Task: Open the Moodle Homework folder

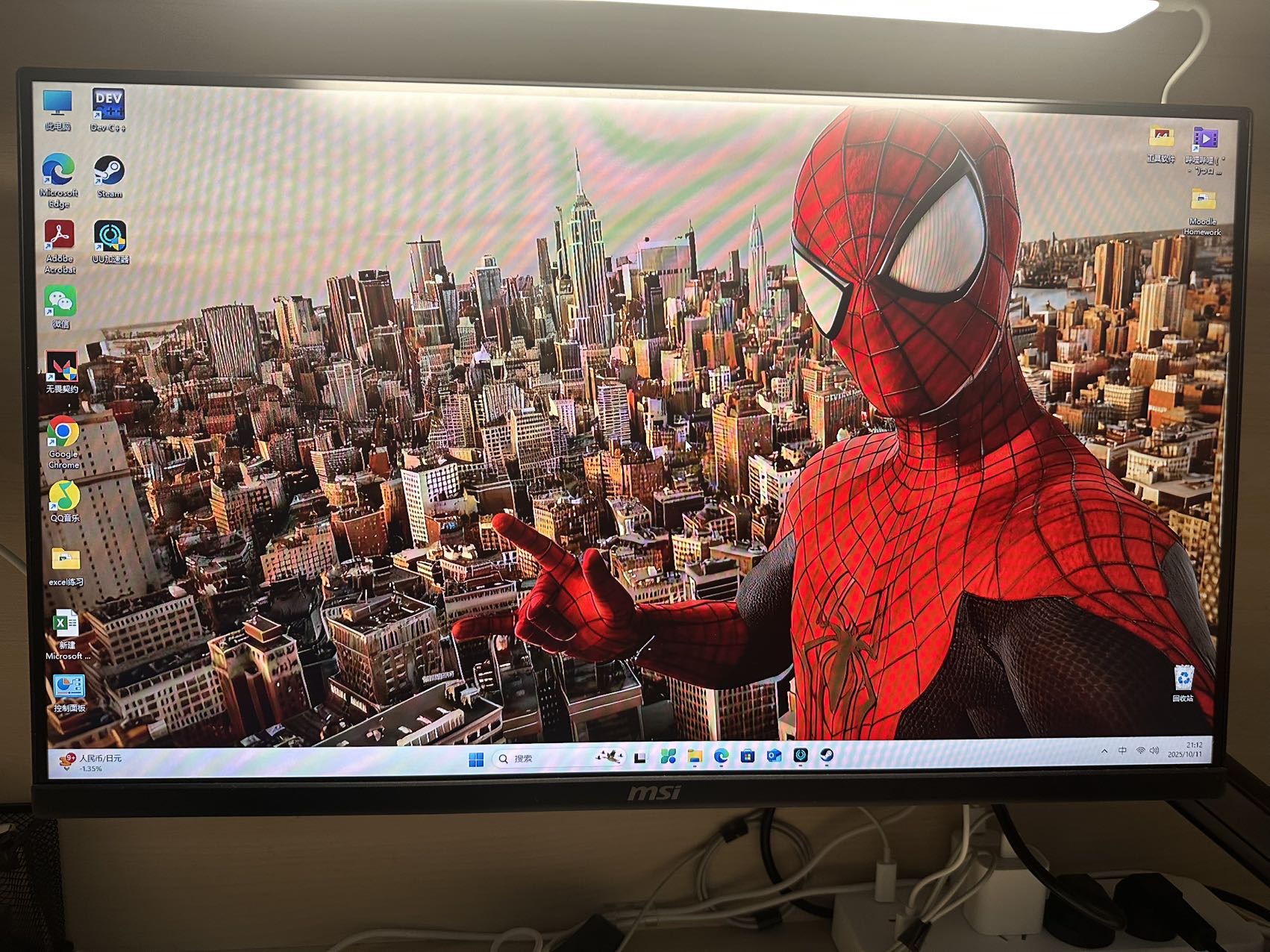Action: [x=1203, y=201]
